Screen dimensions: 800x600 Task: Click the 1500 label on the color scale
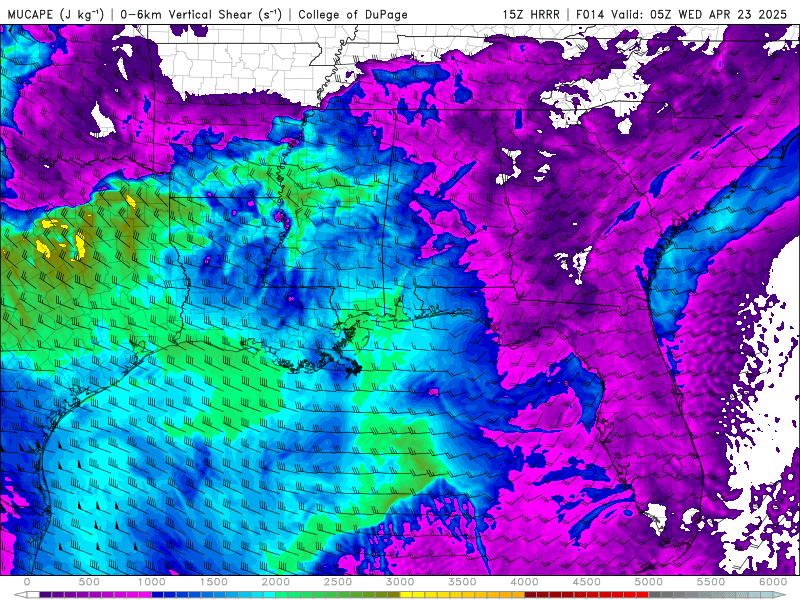[214, 582]
